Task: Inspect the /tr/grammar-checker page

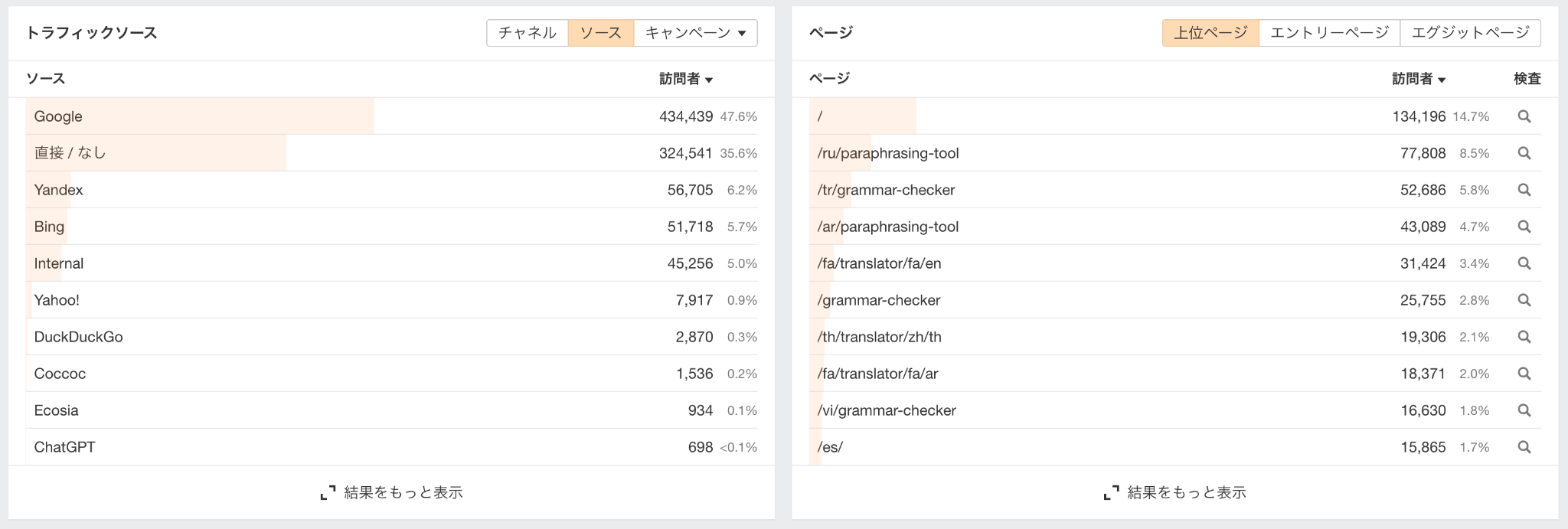Action: point(1524,190)
